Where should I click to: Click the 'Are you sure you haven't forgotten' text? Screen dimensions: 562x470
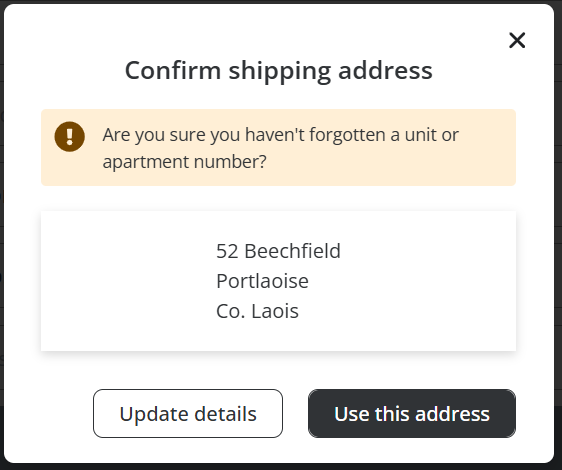pos(205,135)
